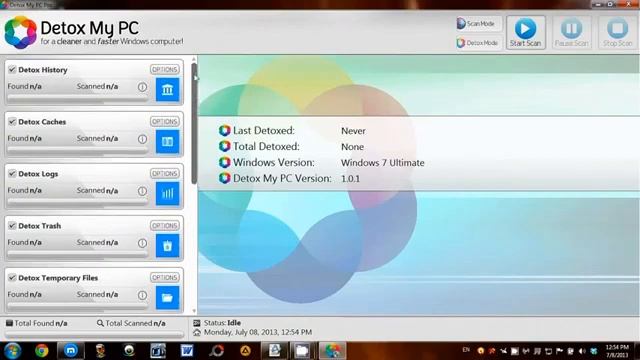Show info for Detox History
Image resolution: width=640 pixels, height=360 pixels.
pos(142,87)
